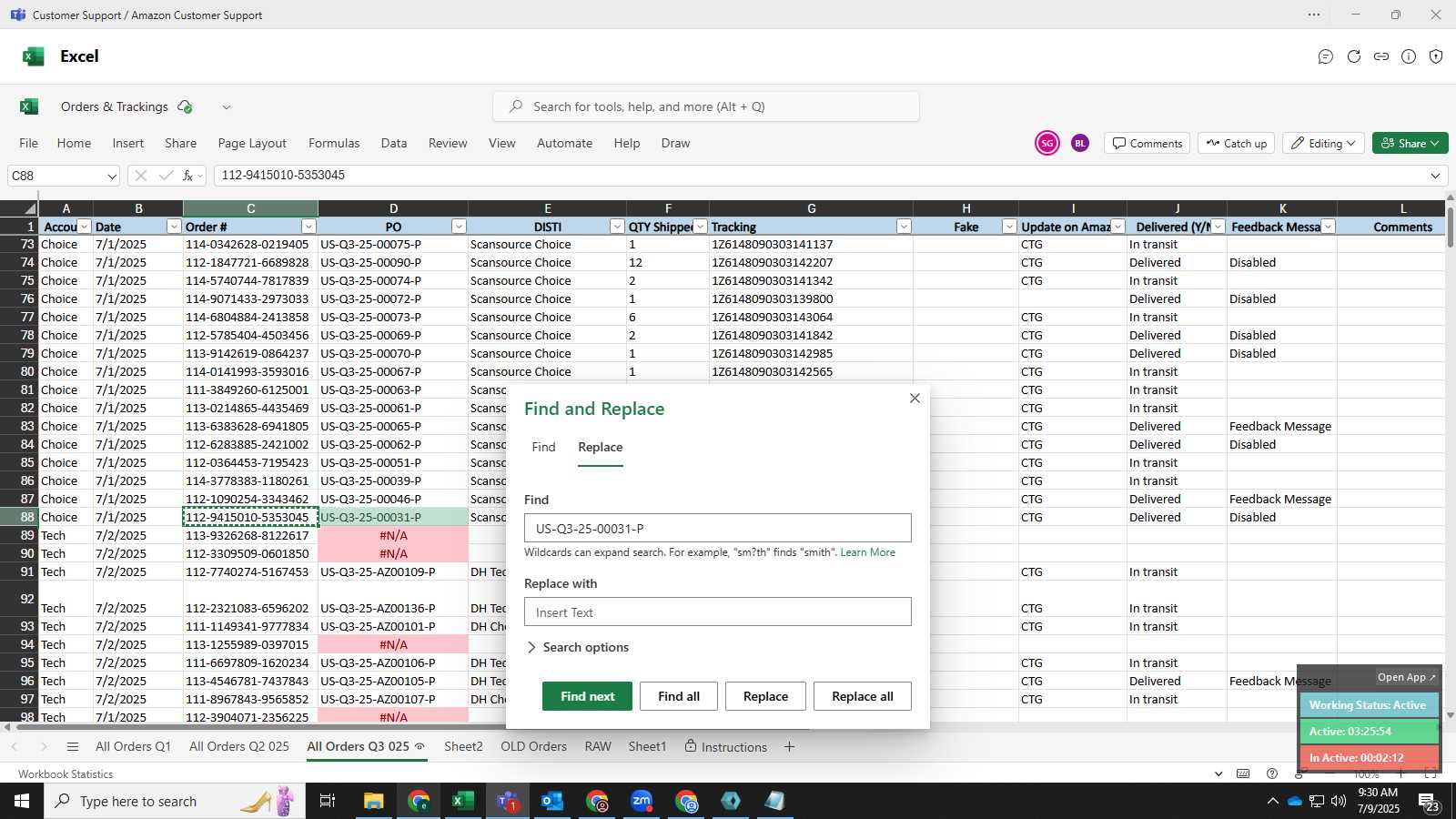This screenshot has height=819, width=1456.
Task: Open the Date column filter dropdown
Action: (x=174, y=227)
